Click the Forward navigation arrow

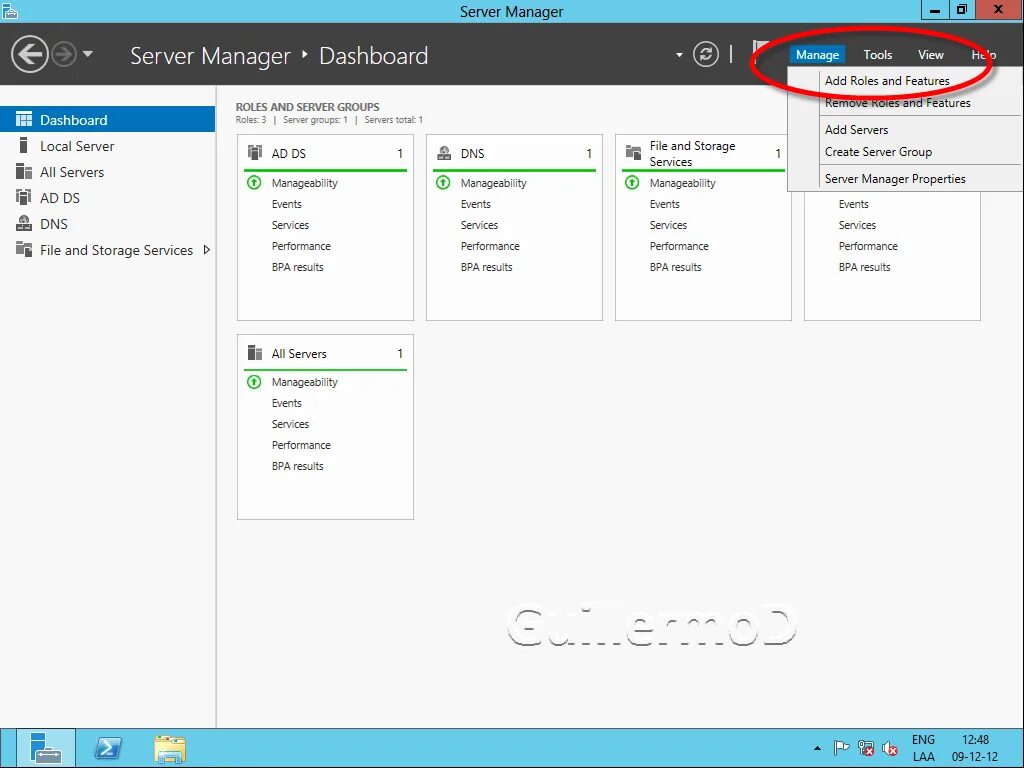pyautogui.click(x=64, y=54)
